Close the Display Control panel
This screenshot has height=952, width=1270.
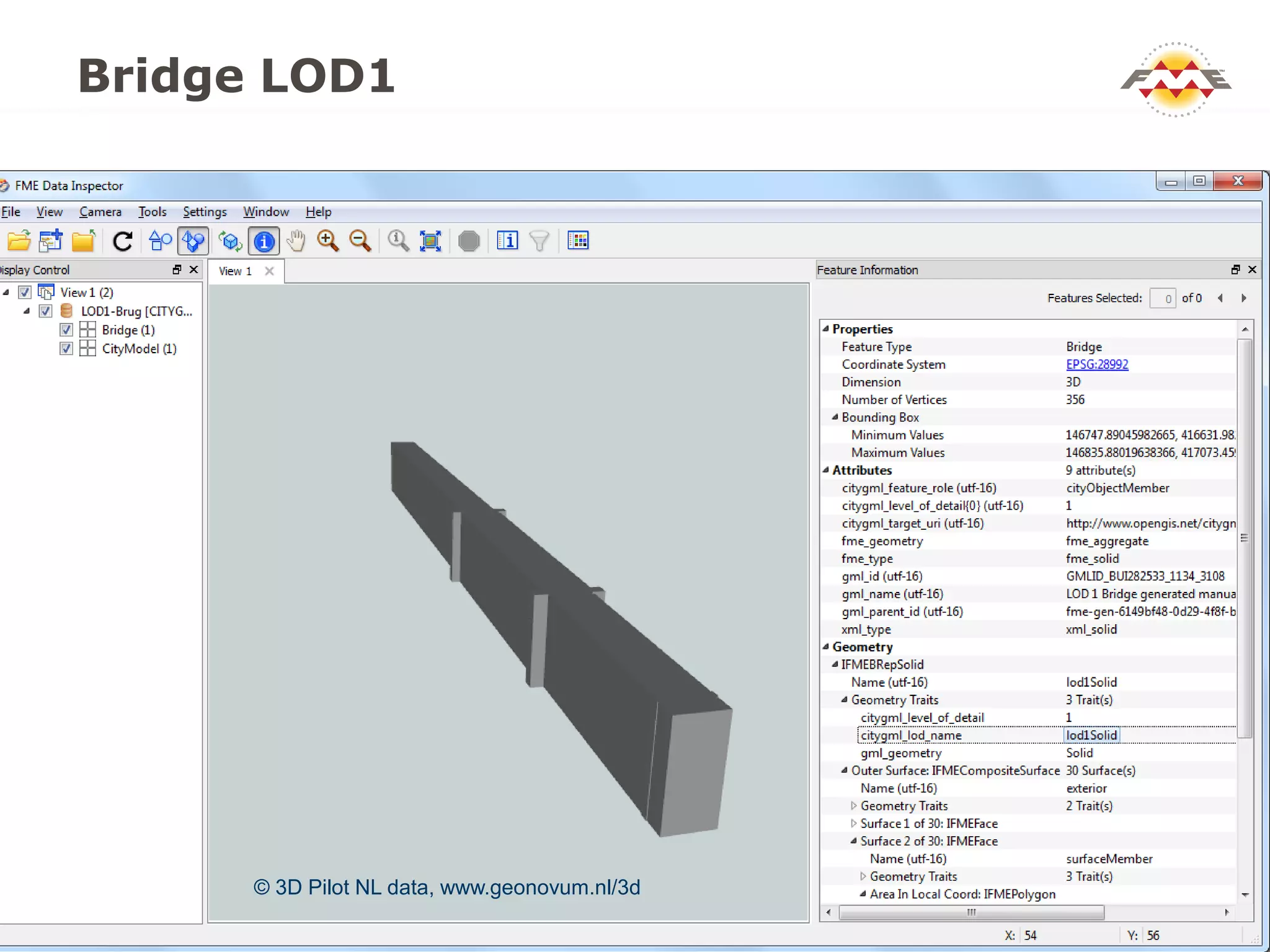[193, 270]
